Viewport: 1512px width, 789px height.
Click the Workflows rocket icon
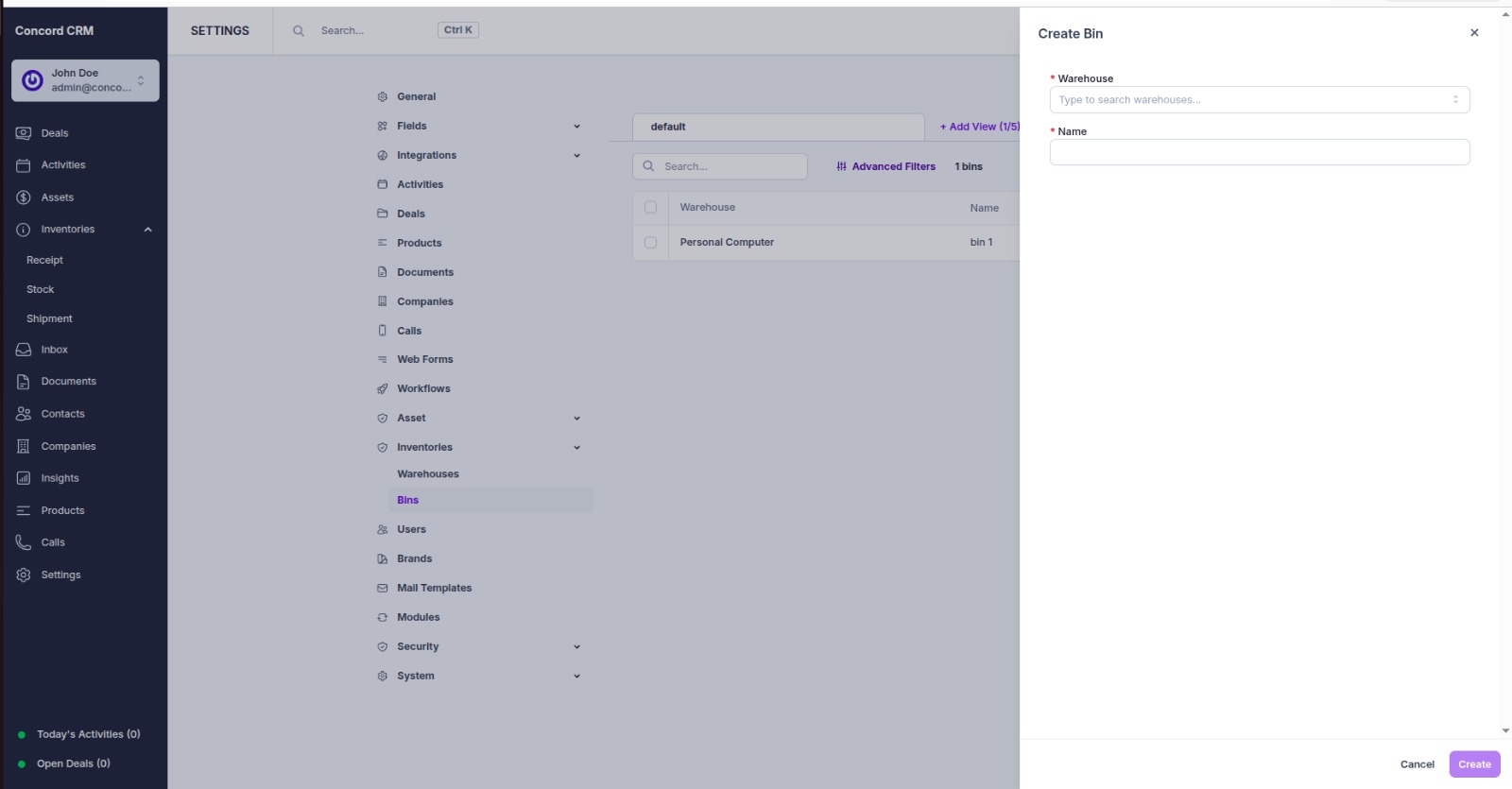pos(383,388)
